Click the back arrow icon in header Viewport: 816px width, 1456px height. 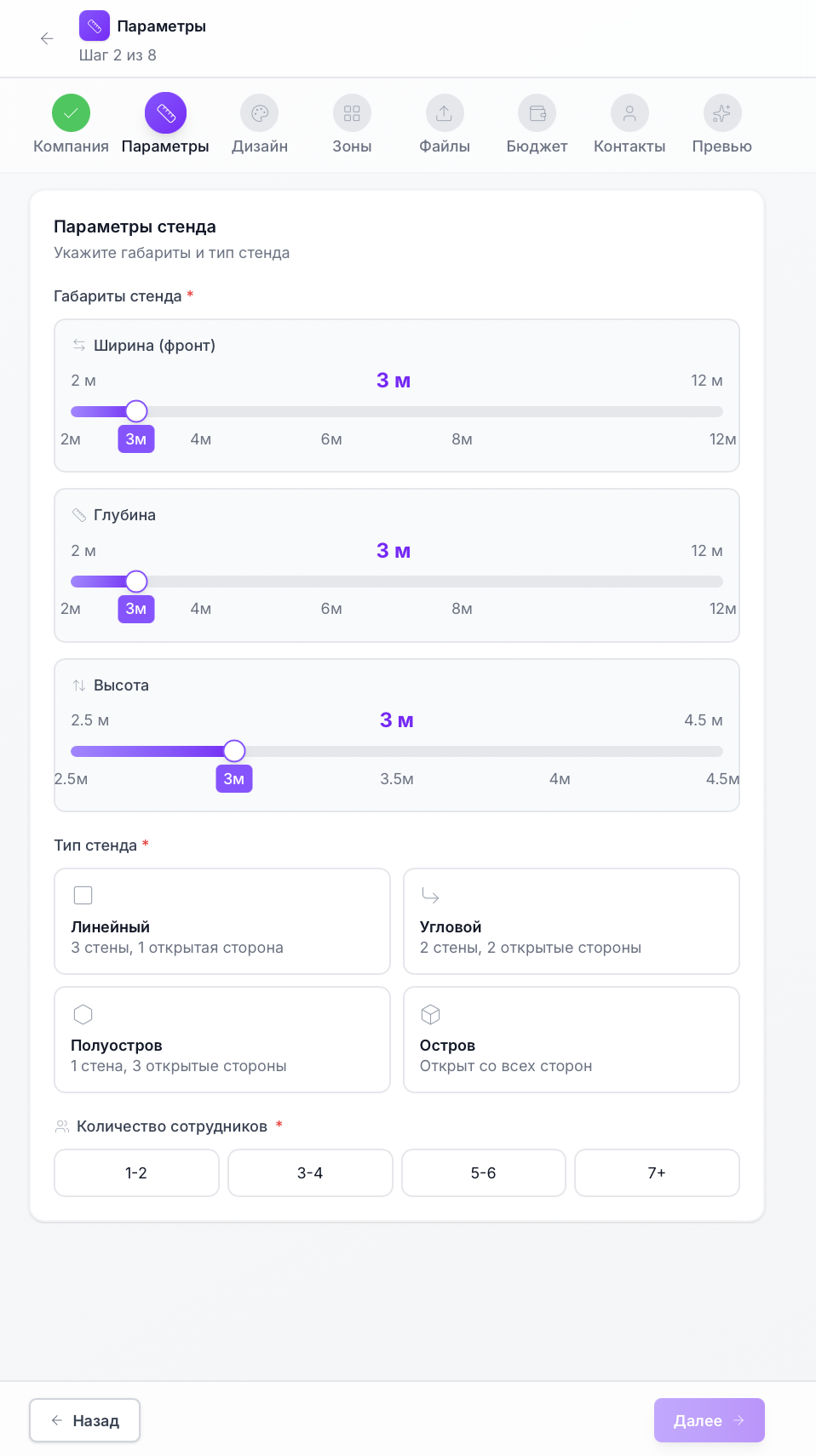[47, 38]
